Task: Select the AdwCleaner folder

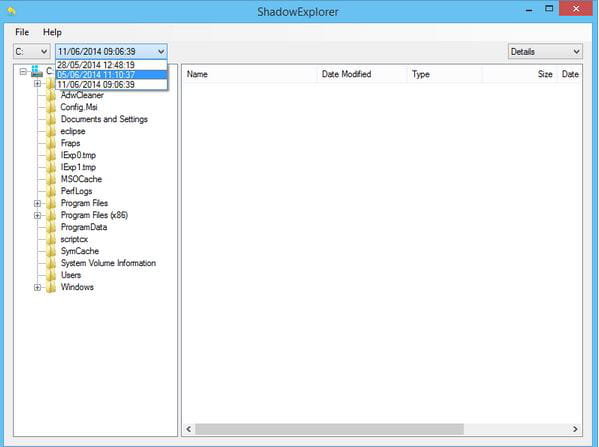Action: click(82, 96)
